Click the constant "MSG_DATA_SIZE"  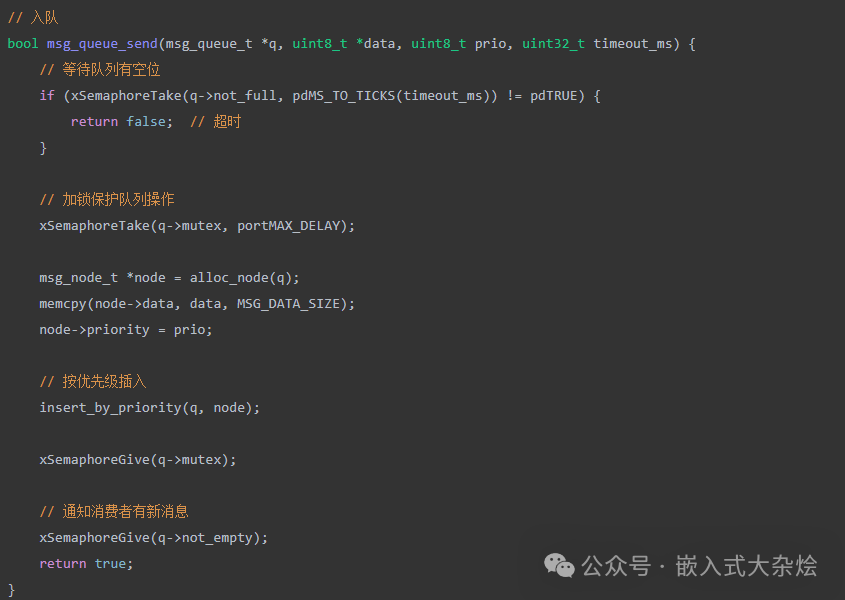pyautogui.click(x=288, y=304)
